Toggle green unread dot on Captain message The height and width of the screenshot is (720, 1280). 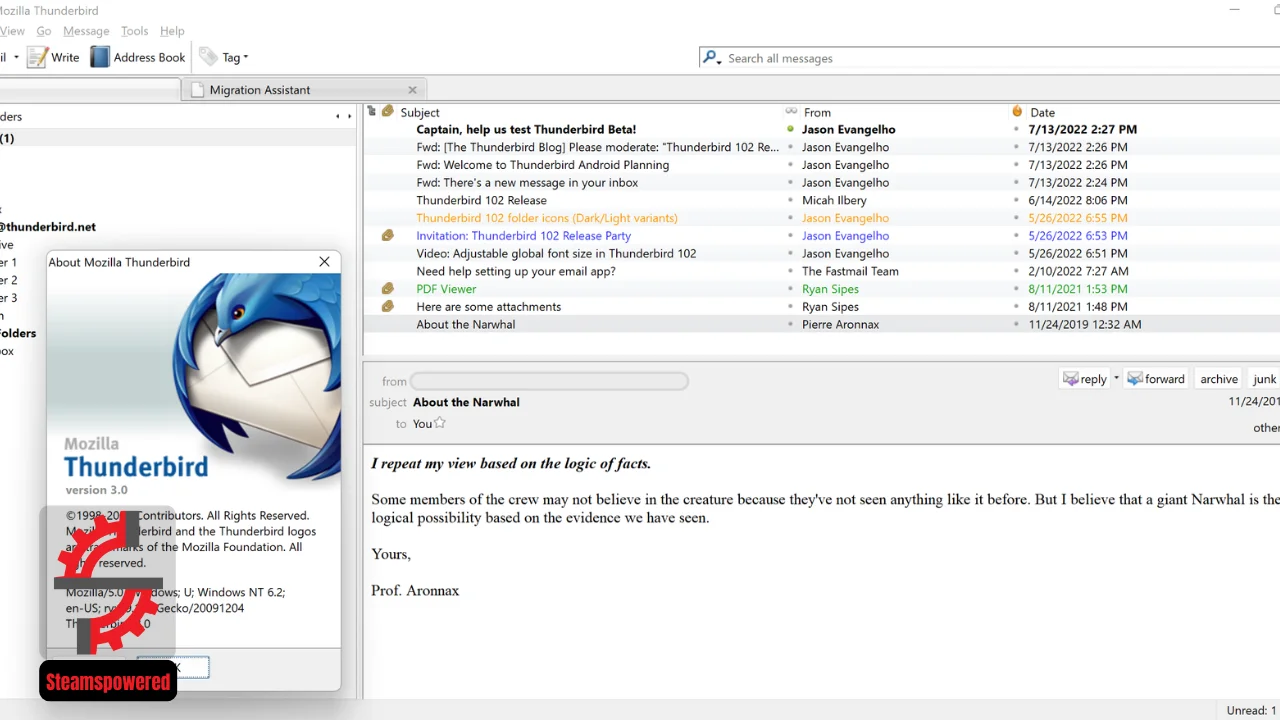click(790, 129)
